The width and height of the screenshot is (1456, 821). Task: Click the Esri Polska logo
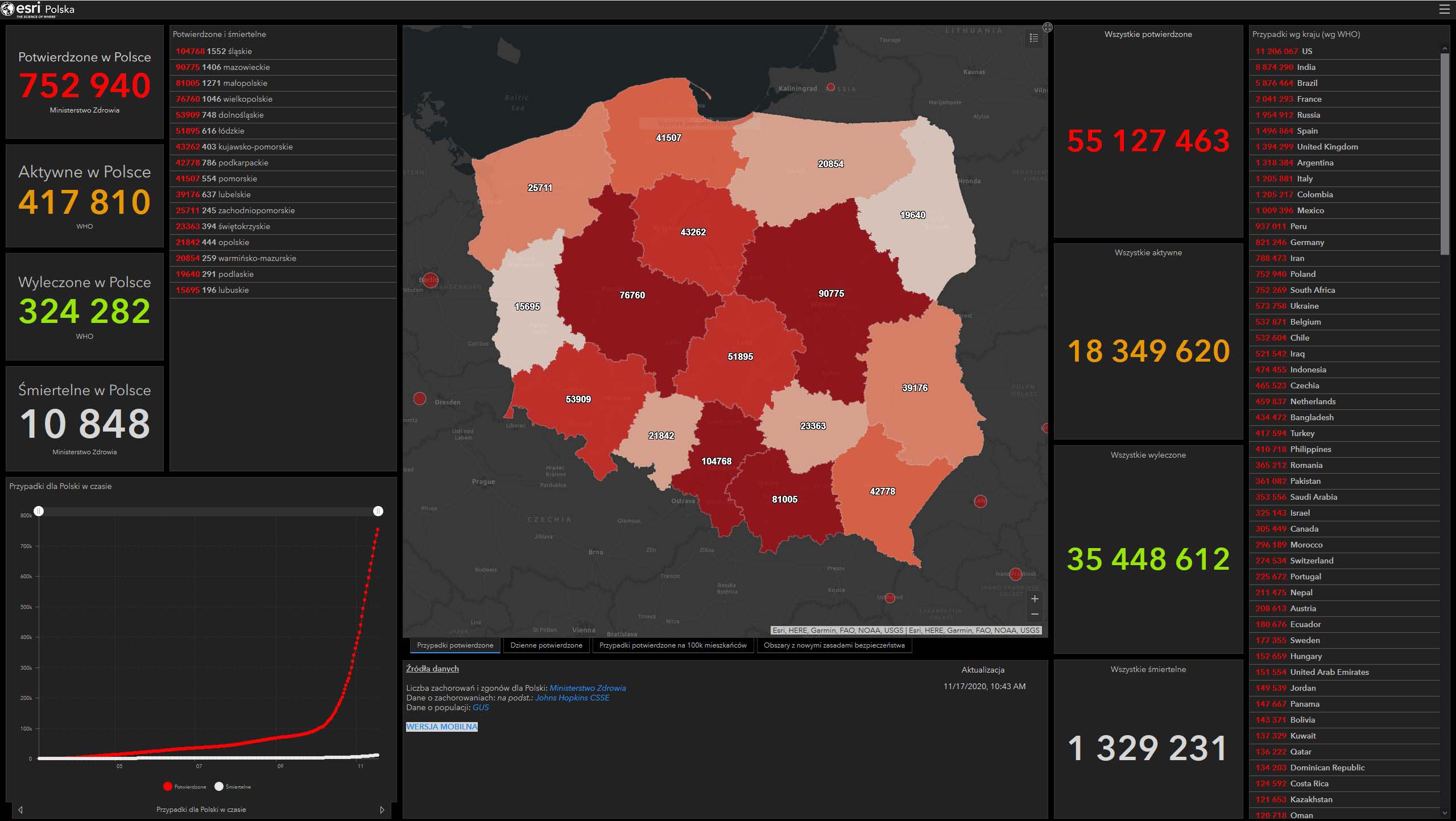coord(39,10)
